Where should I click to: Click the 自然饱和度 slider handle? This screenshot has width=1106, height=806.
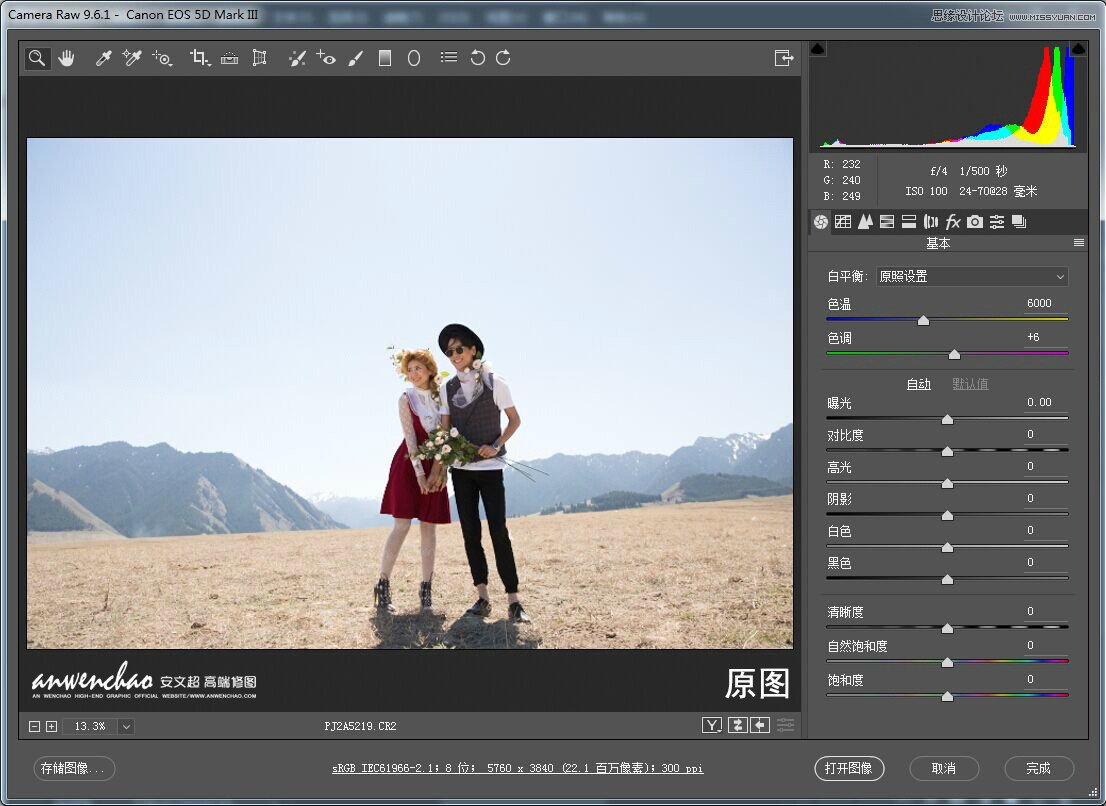(947, 662)
